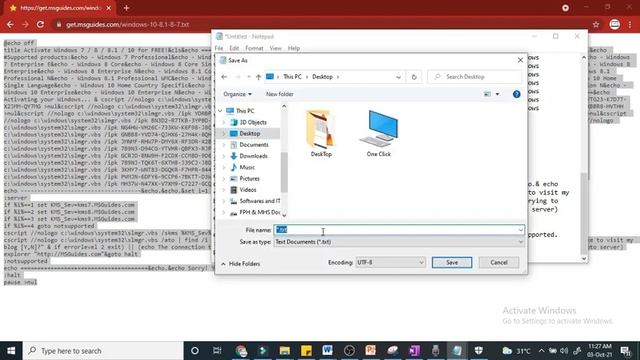Open Notepad's Format menu
This screenshot has width=640, height=360.
(x=254, y=48)
